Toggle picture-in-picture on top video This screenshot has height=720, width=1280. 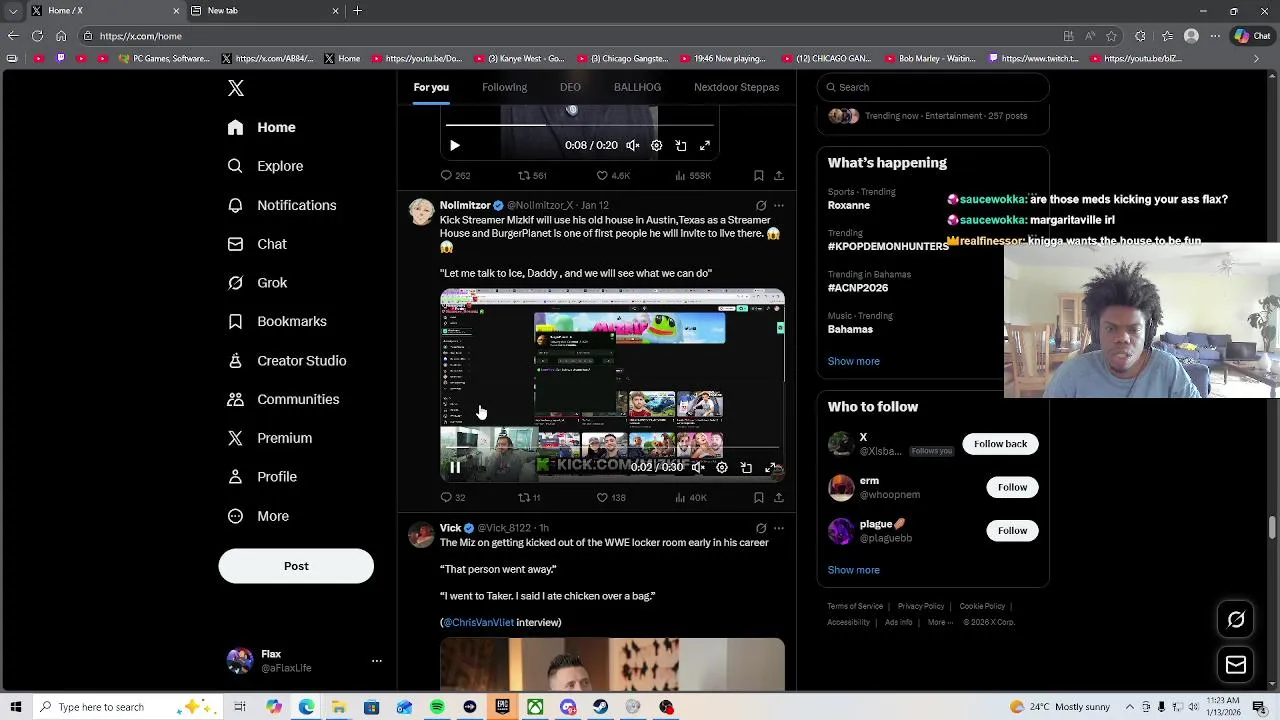(x=681, y=145)
